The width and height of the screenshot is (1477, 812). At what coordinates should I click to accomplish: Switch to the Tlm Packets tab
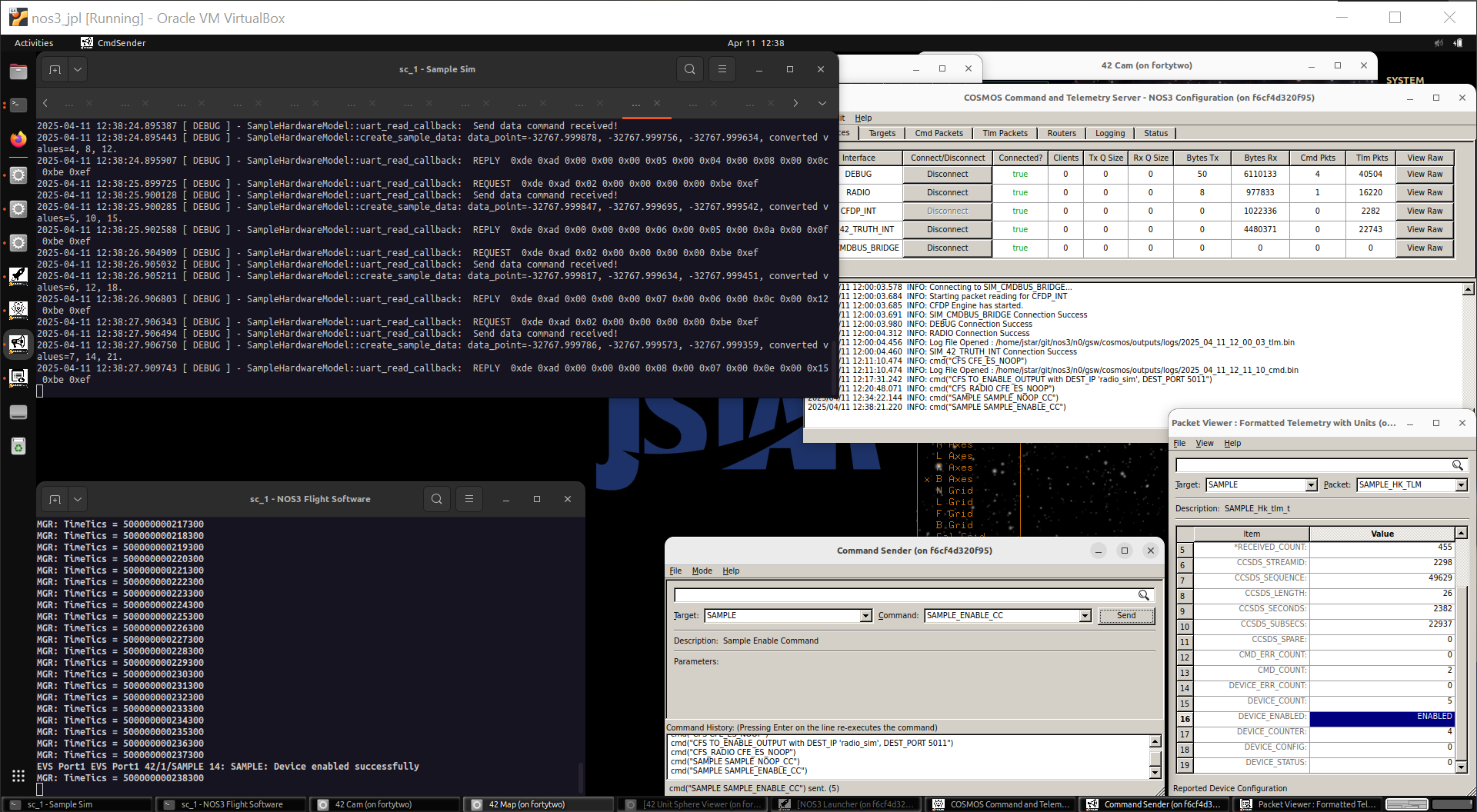click(x=1005, y=133)
